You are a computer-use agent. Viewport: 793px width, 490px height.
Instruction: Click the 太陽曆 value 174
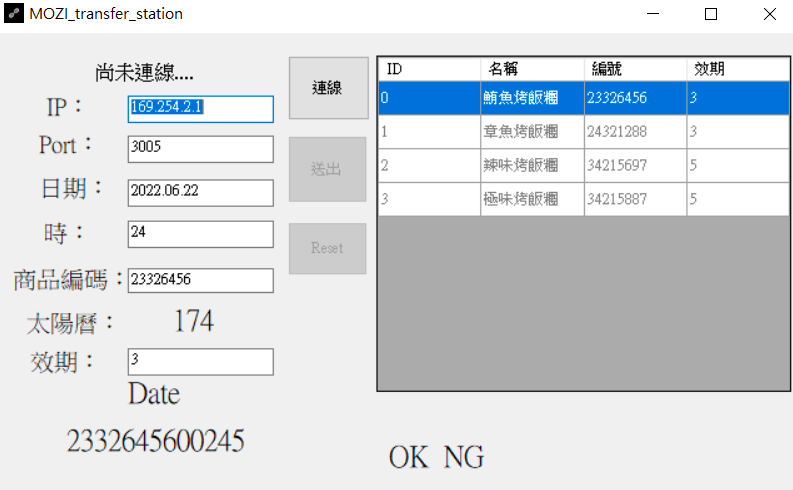194,321
